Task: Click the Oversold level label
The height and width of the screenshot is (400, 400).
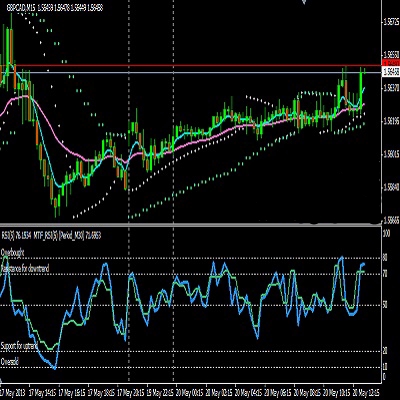Action: (x=10, y=362)
